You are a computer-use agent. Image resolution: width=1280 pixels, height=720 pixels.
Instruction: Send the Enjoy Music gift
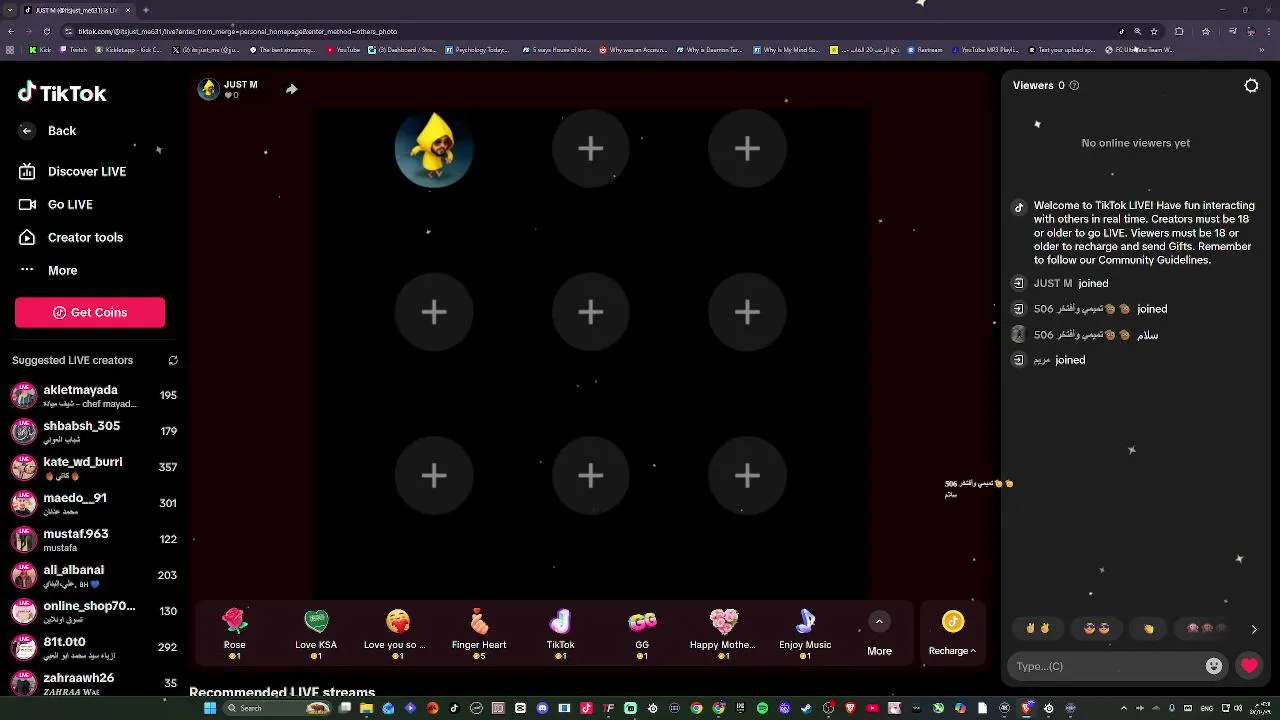(x=805, y=633)
